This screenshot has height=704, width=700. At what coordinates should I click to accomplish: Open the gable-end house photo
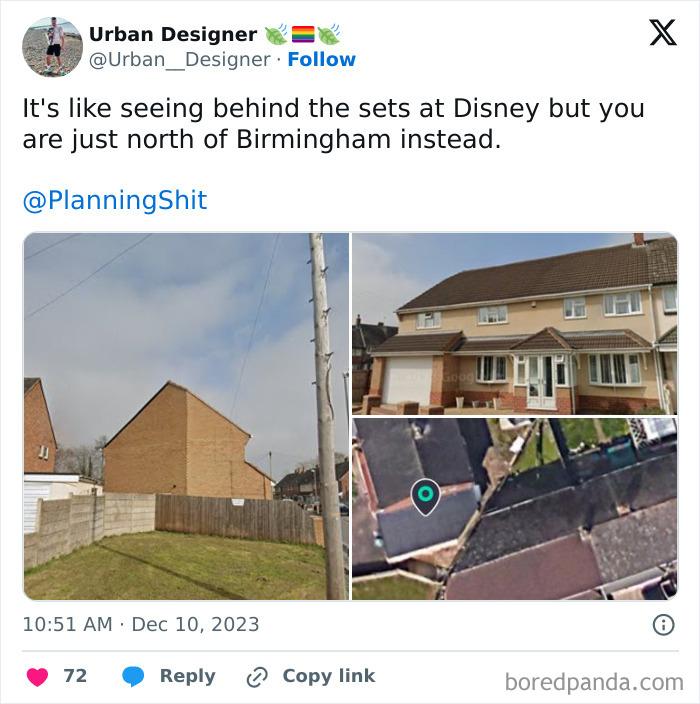186,416
